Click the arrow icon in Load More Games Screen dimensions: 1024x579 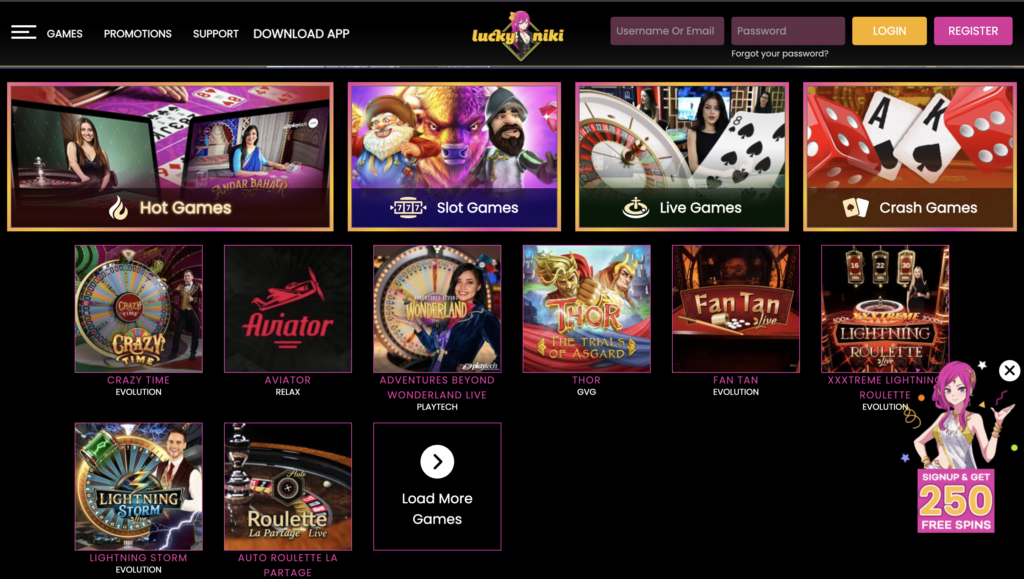[x=437, y=462]
